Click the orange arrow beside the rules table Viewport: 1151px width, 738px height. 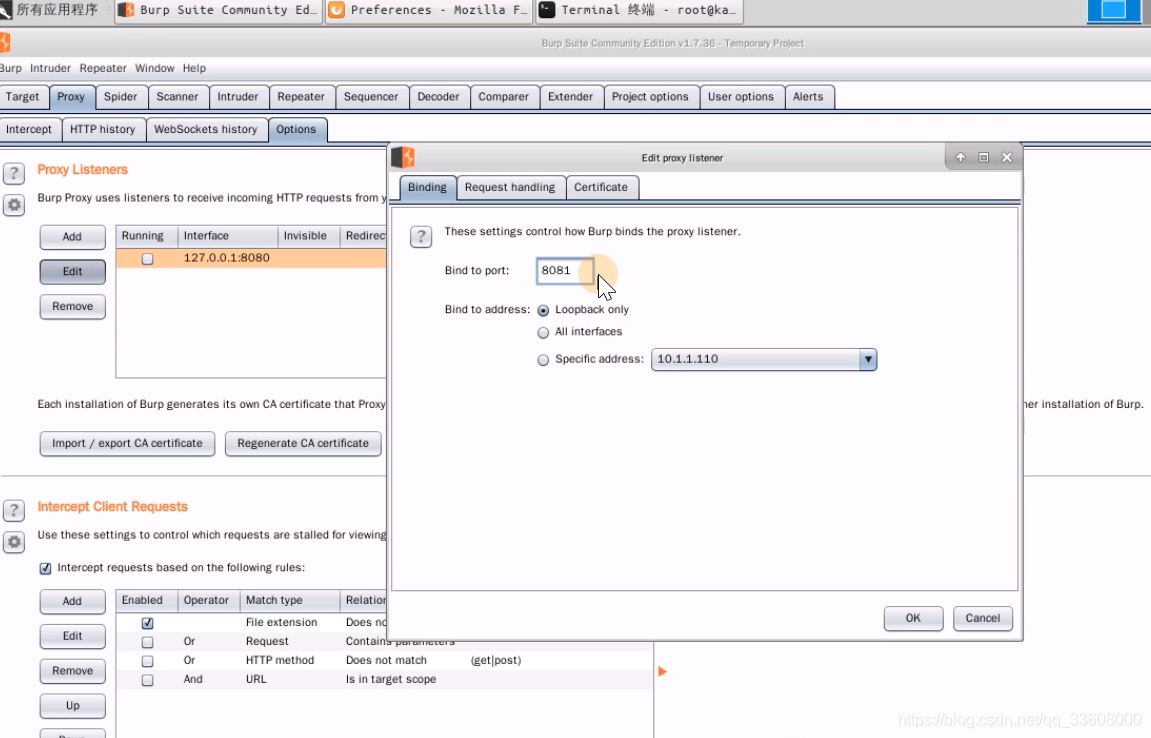[x=662, y=671]
